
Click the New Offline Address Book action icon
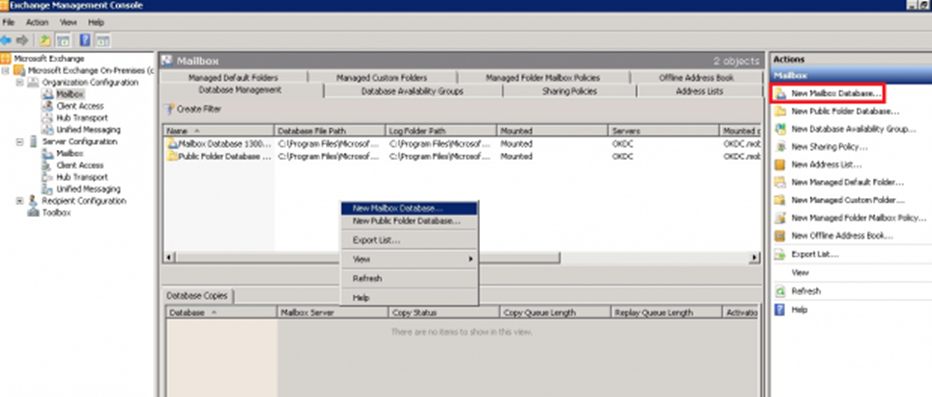coord(780,236)
